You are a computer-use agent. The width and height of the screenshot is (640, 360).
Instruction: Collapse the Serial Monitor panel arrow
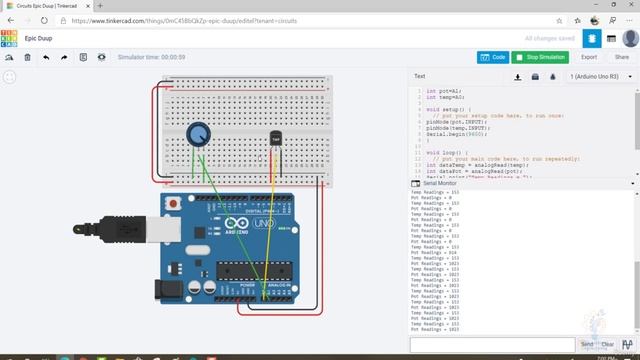633,184
